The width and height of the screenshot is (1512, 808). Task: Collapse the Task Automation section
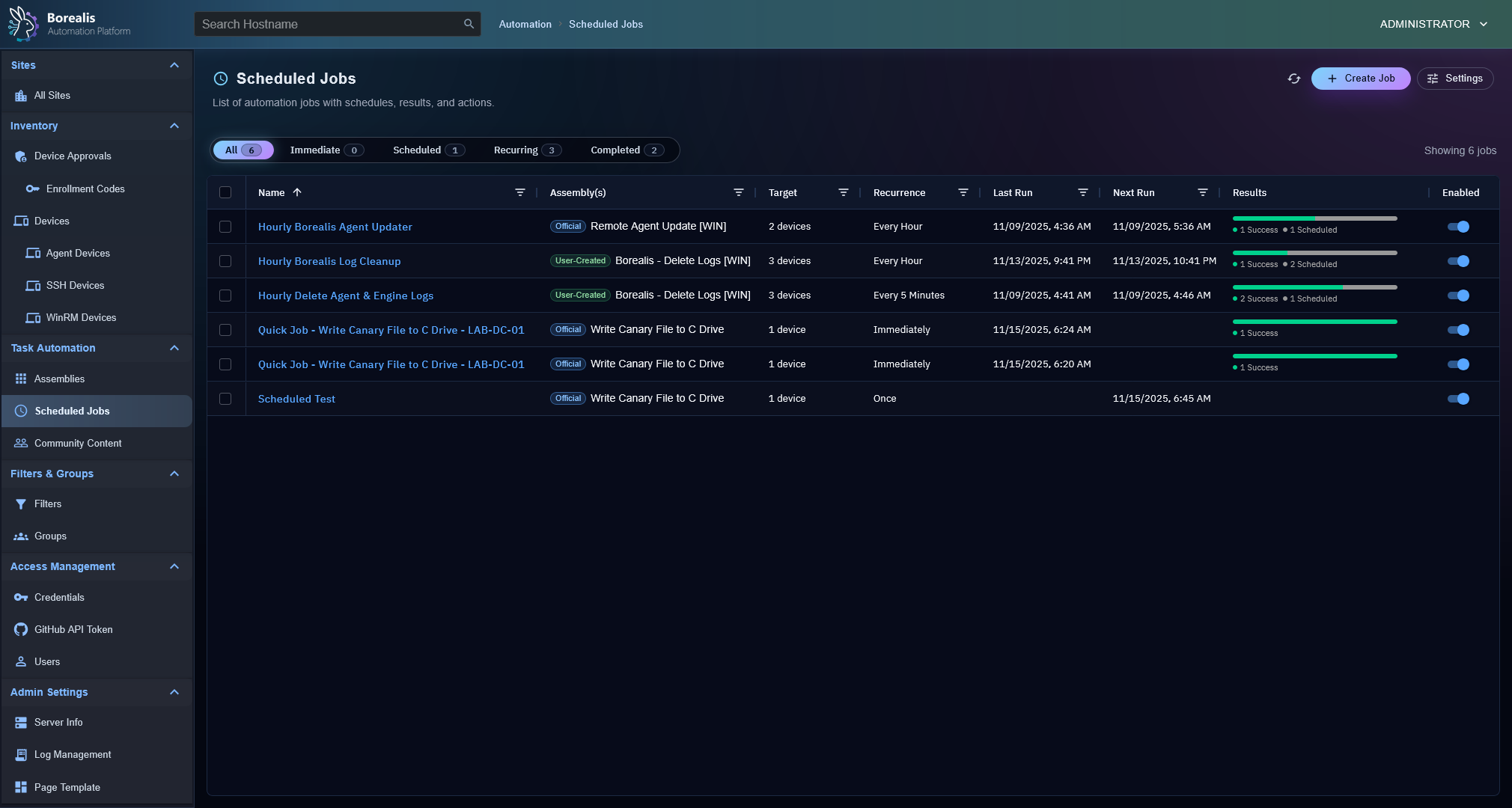click(174, 348)
